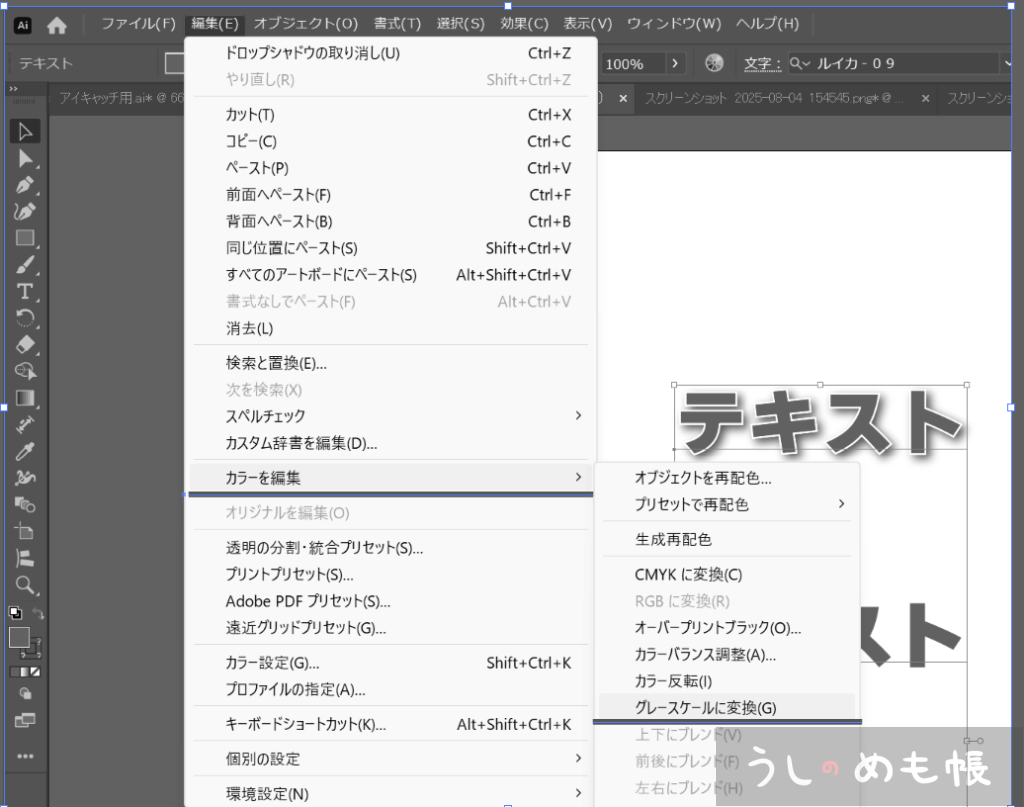This screenshot has height=807, width=1024.
Task: Select the Eyedropper tool
Action: click(25, 451)
